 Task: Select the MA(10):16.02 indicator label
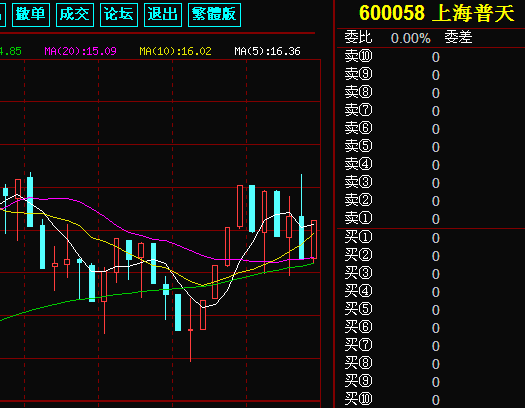(x=175, y=51)
